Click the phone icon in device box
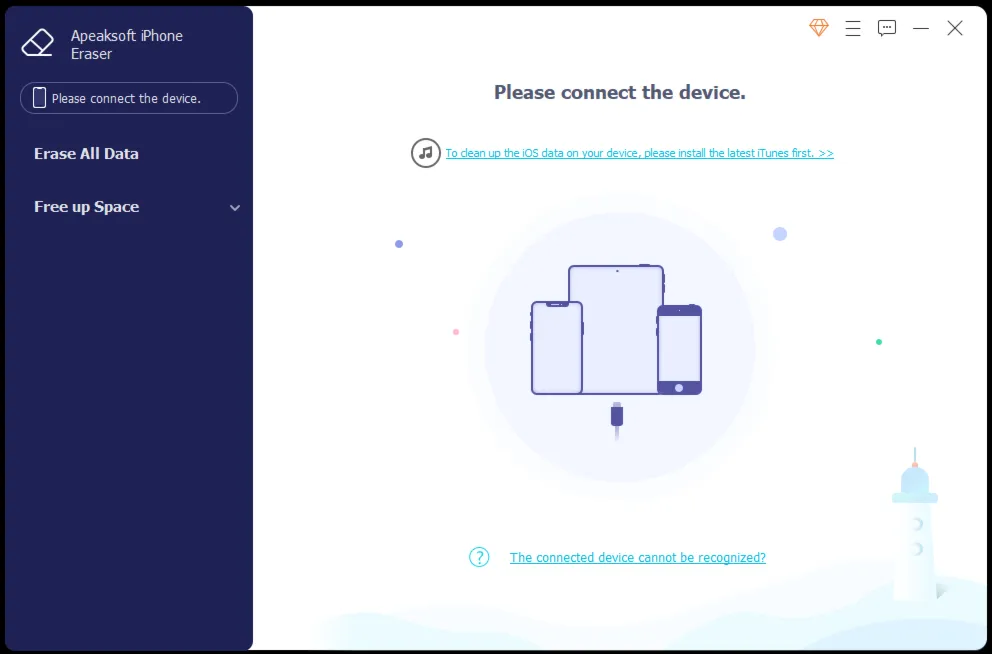Viewport: 992px width, 654px height. [x=39, y=97]
